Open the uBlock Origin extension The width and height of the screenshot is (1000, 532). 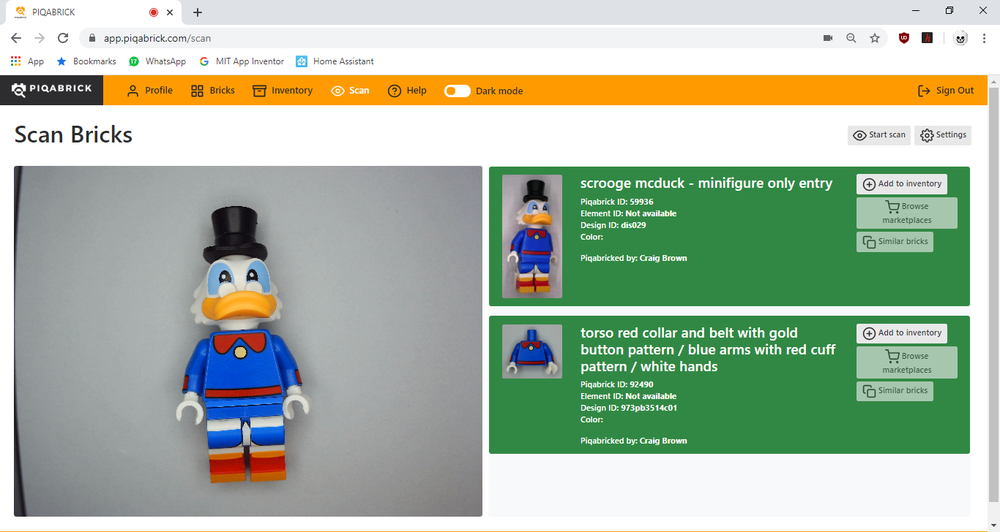(904, 38)
